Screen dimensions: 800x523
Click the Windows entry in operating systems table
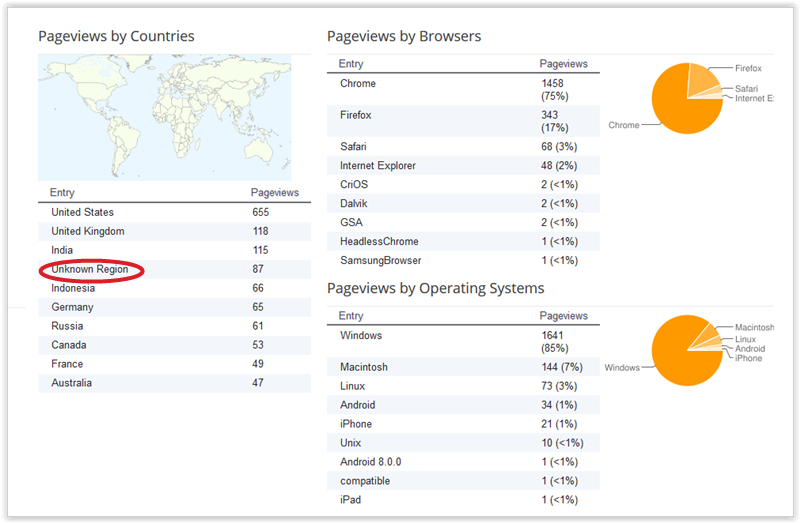pyautogui.click(x=361, y=336)
